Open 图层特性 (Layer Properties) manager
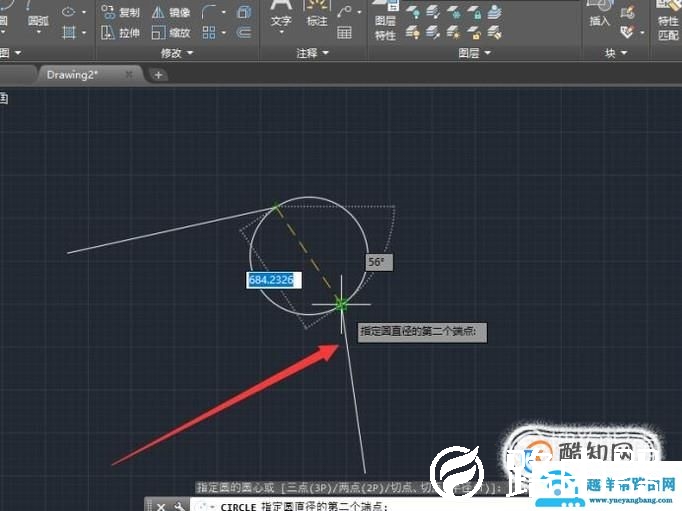Image resolution: width=682 pixels, height=511 pixels. (x=384, y=23)
